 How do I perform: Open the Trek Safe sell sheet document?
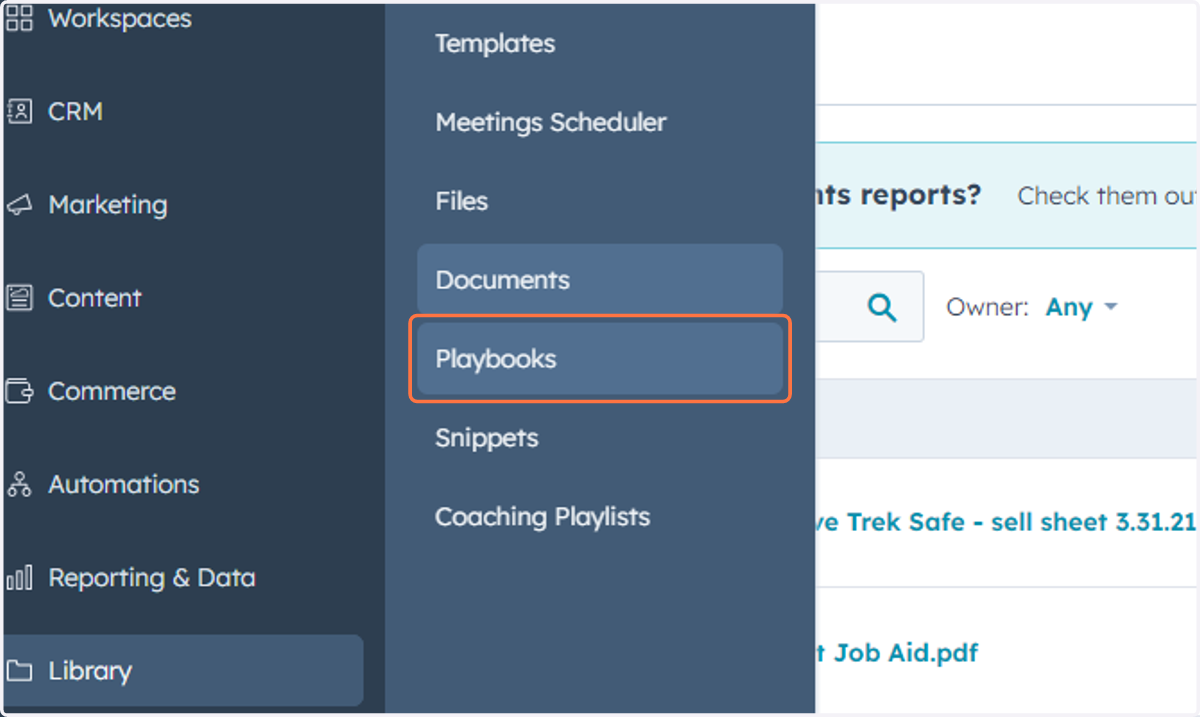(1006, 522)
